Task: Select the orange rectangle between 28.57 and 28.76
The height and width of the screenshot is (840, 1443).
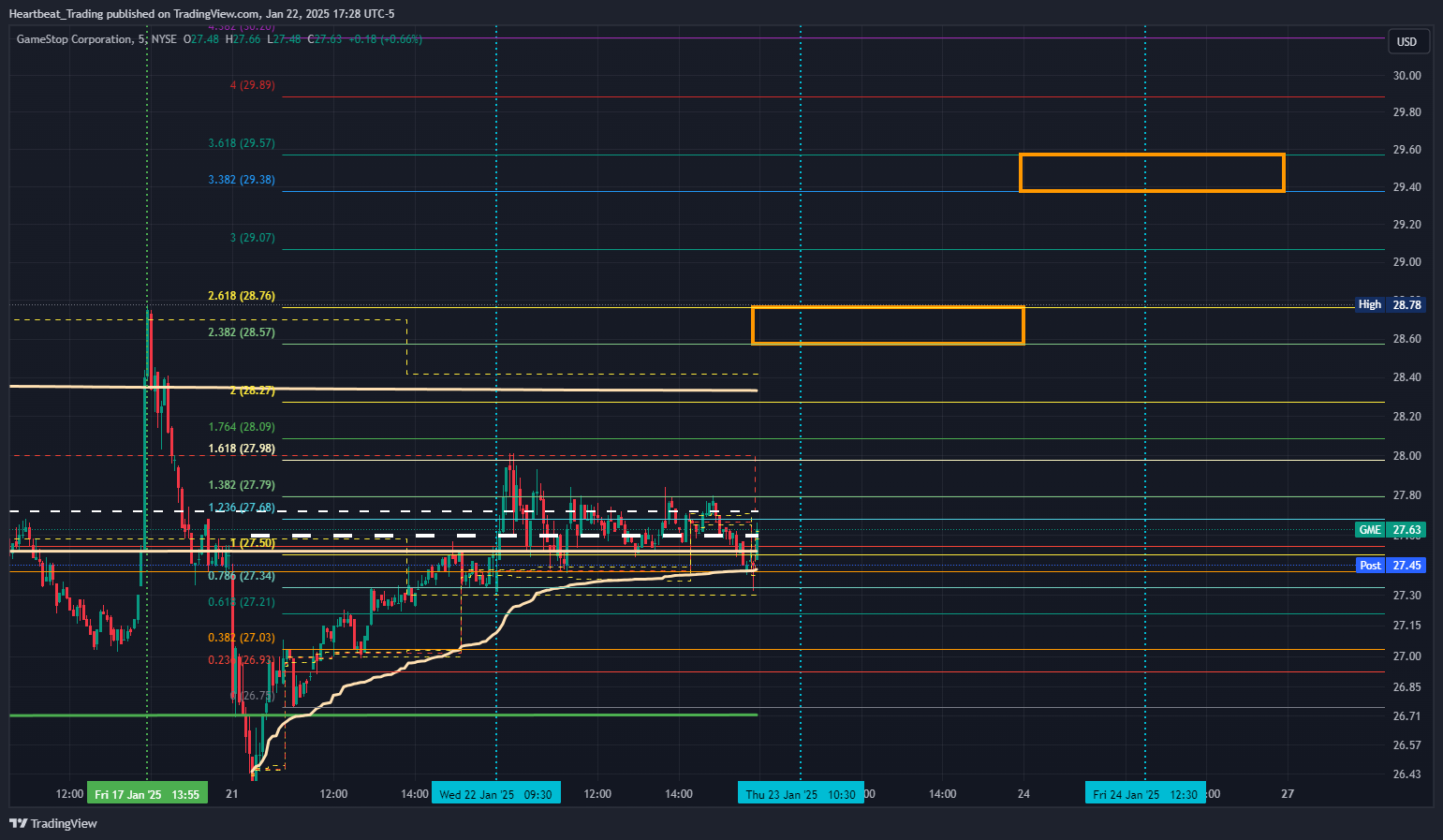Action: [888, 325]
